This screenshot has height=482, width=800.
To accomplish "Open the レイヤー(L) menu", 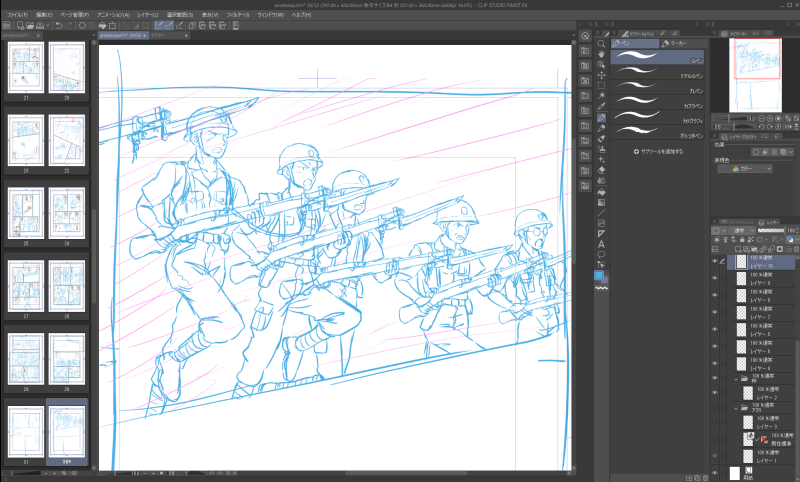I will tap(147, 15).
